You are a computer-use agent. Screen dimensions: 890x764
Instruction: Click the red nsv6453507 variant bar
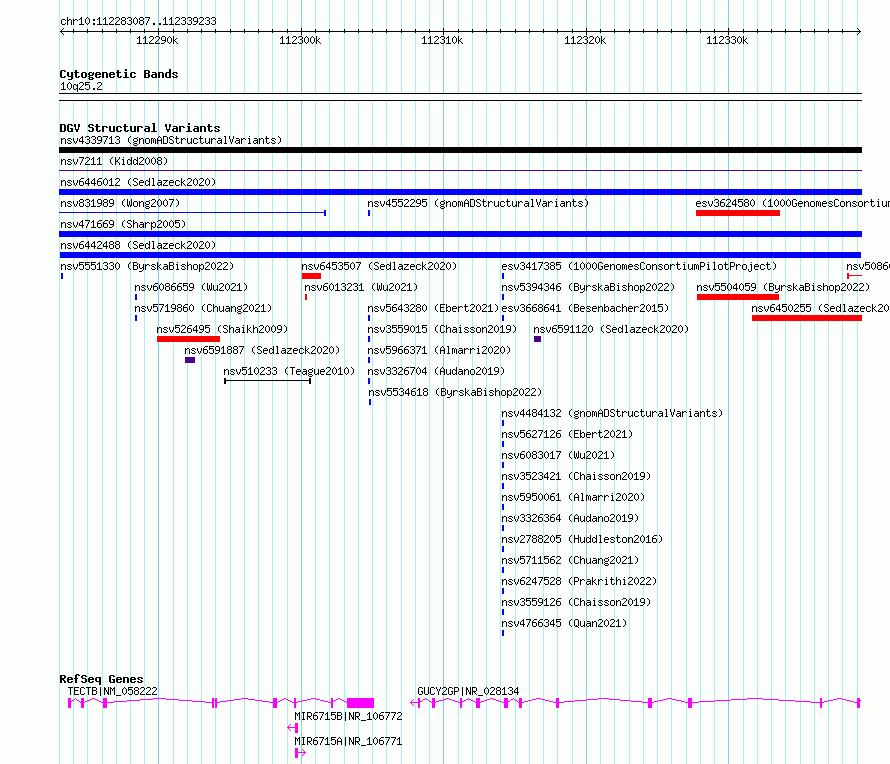[311, 276]
